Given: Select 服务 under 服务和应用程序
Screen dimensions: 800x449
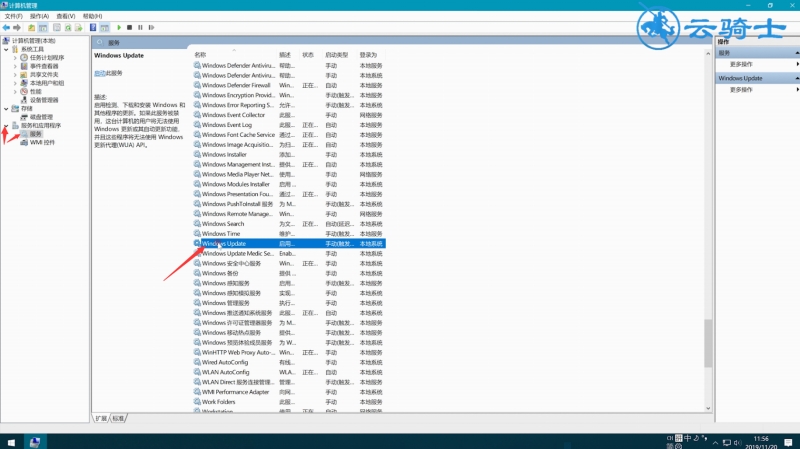Looking at the screenshot, I should pyautogui.click(x=35, y=134).
